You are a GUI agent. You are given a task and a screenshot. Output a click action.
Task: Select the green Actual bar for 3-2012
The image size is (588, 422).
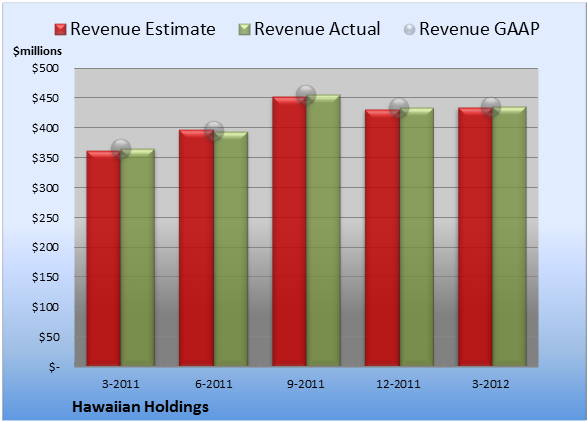pos(509,236)
